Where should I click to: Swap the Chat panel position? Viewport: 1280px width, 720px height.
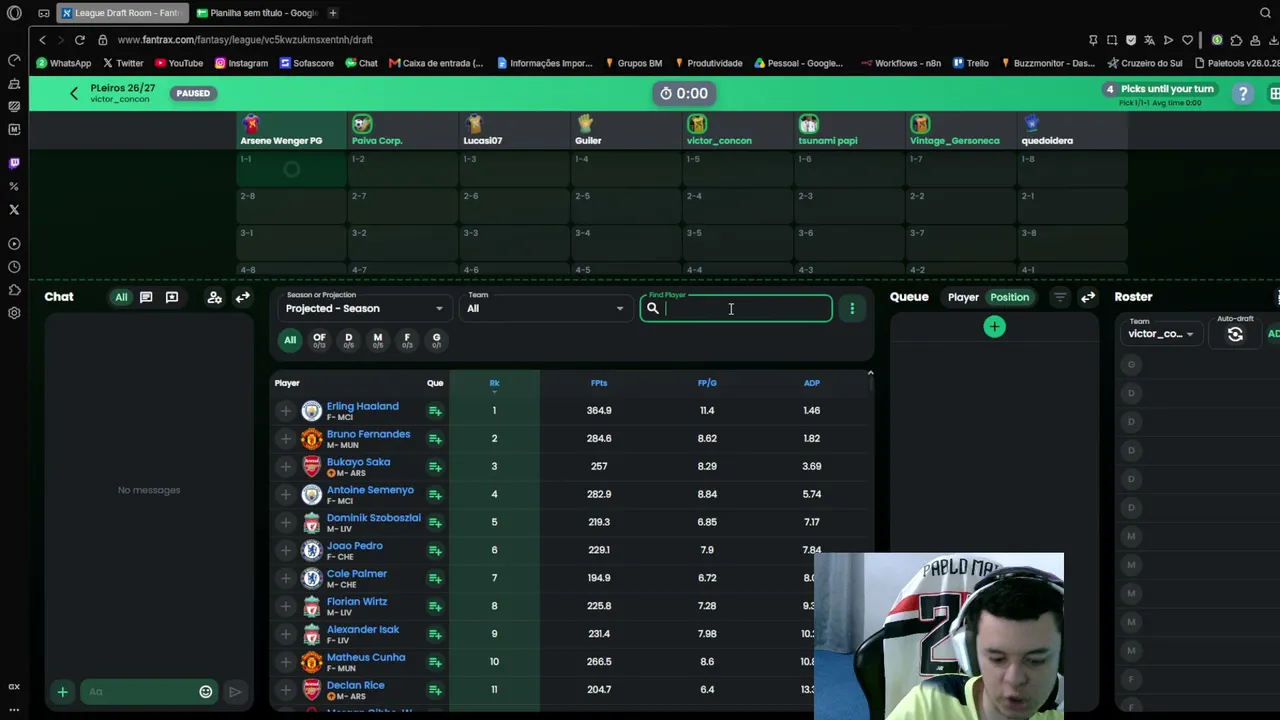click(242, 297)
